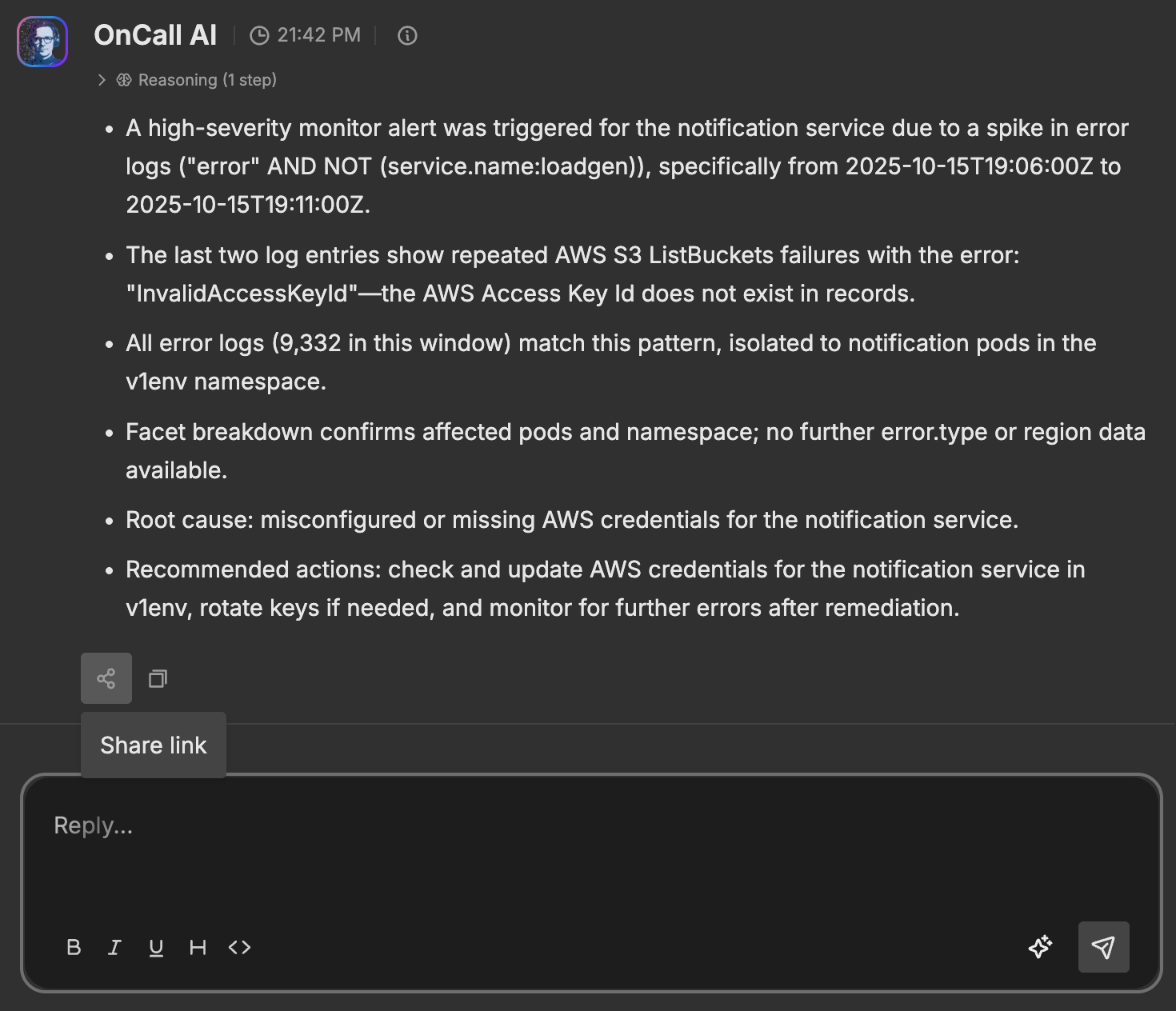Open the info icon beside the timestamp

[406, 34]
